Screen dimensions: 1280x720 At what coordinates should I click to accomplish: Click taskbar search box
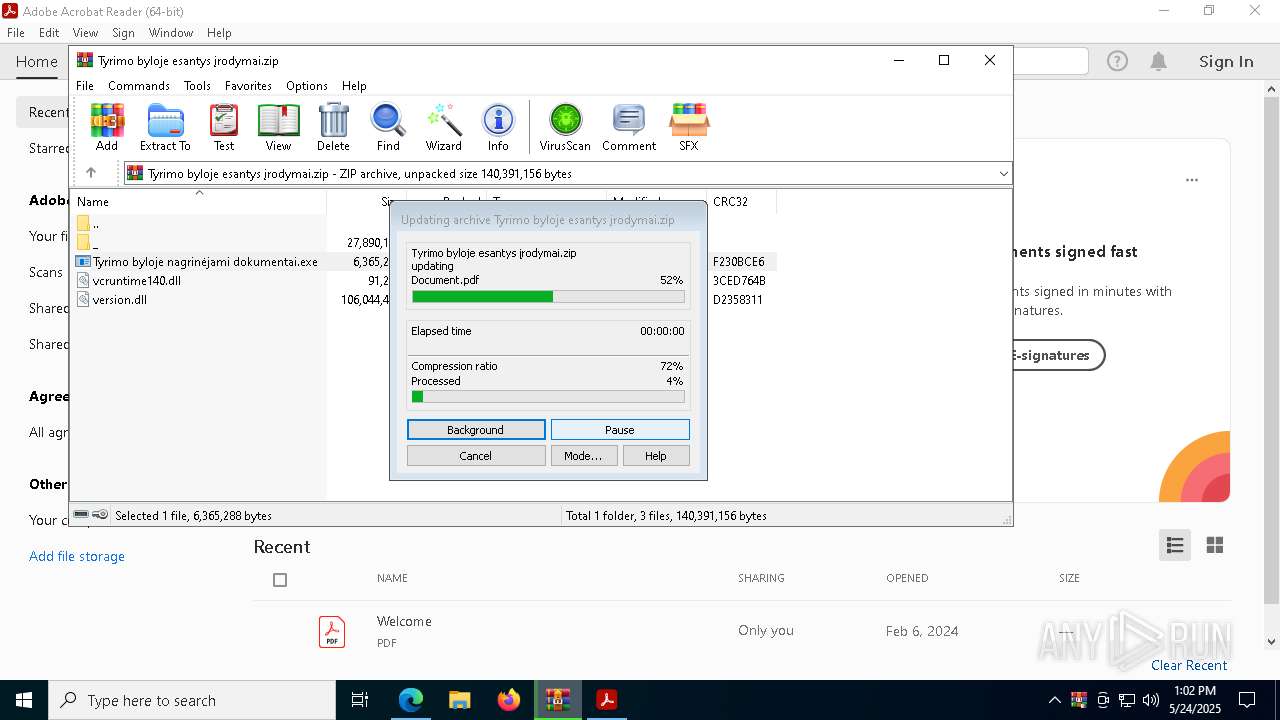pos(192,700)
